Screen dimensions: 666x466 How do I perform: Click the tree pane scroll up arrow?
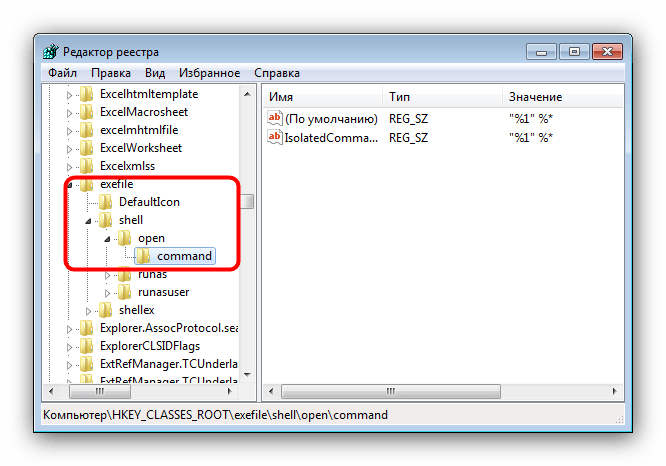[x=248, y=94]
